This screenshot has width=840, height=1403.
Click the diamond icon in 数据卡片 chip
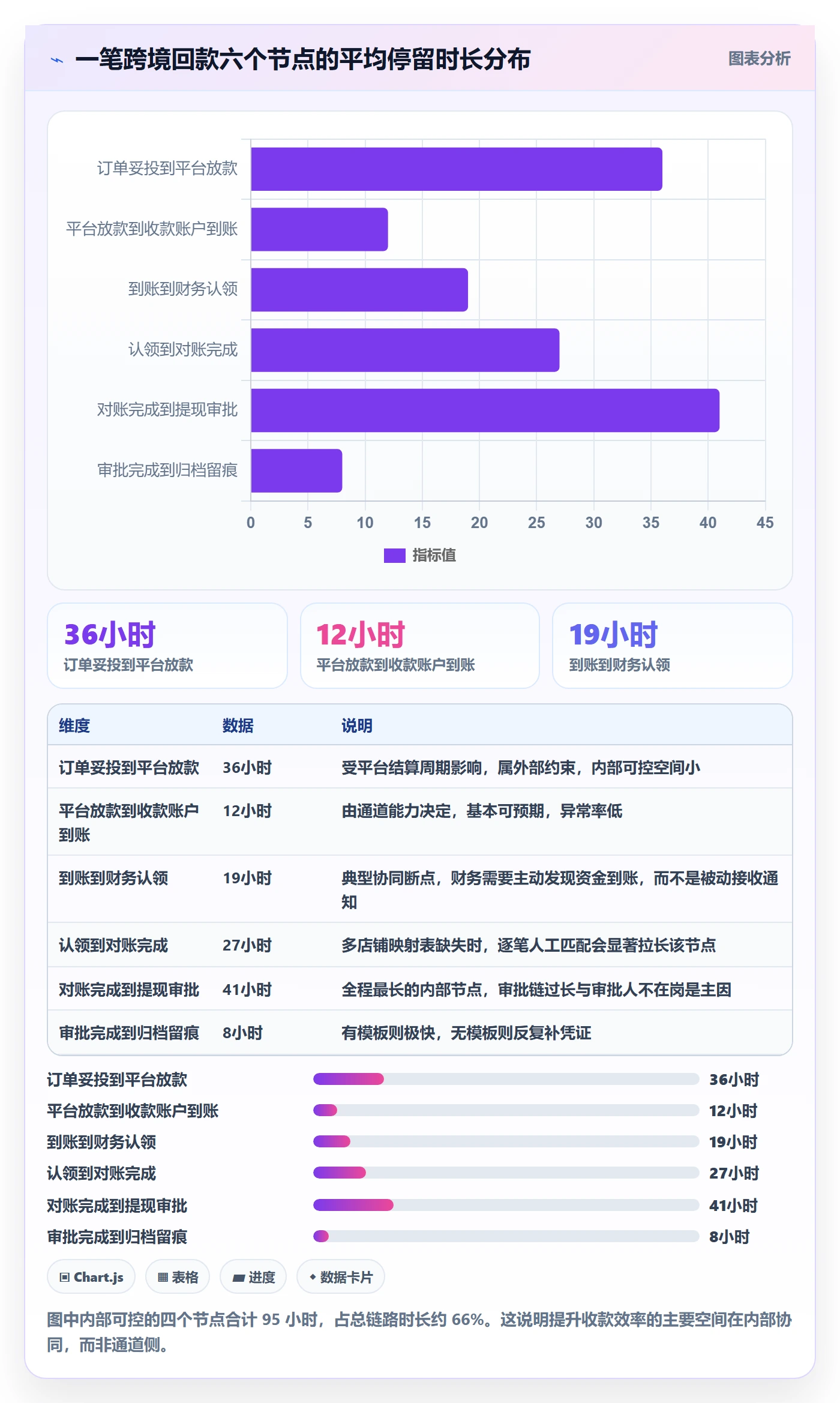(313, 1277)
